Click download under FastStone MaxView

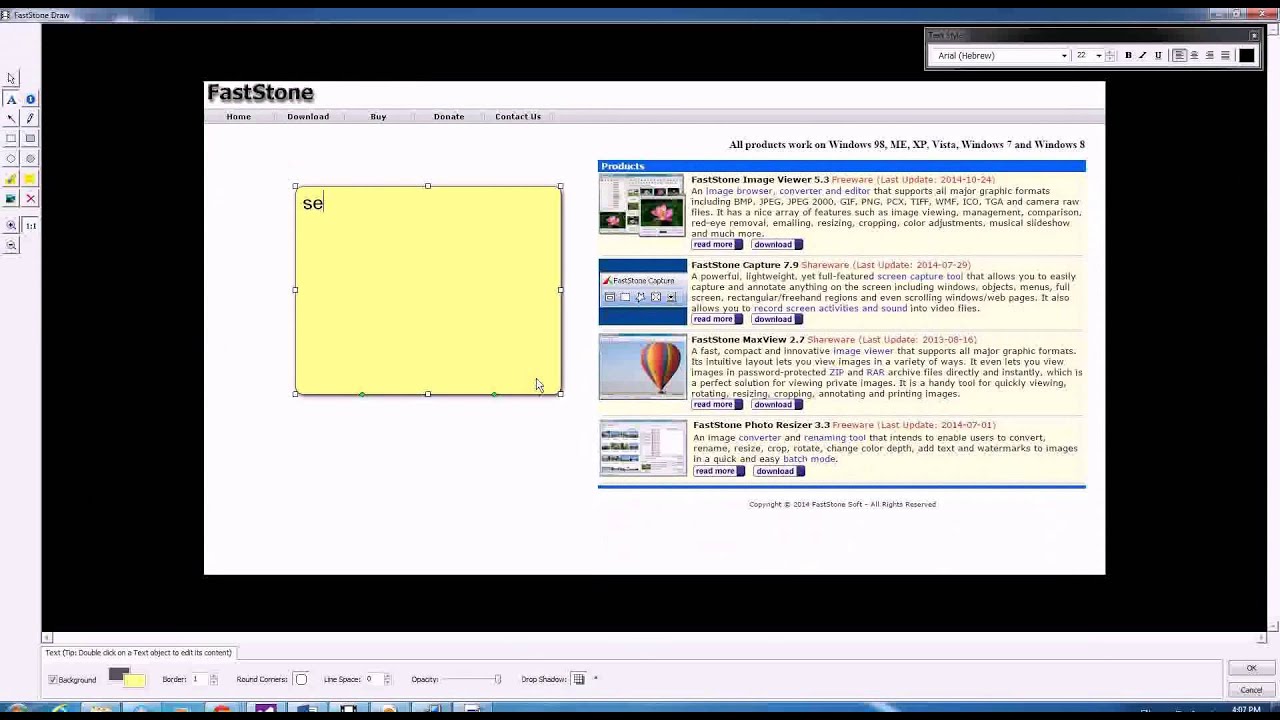tap(776, 405)
